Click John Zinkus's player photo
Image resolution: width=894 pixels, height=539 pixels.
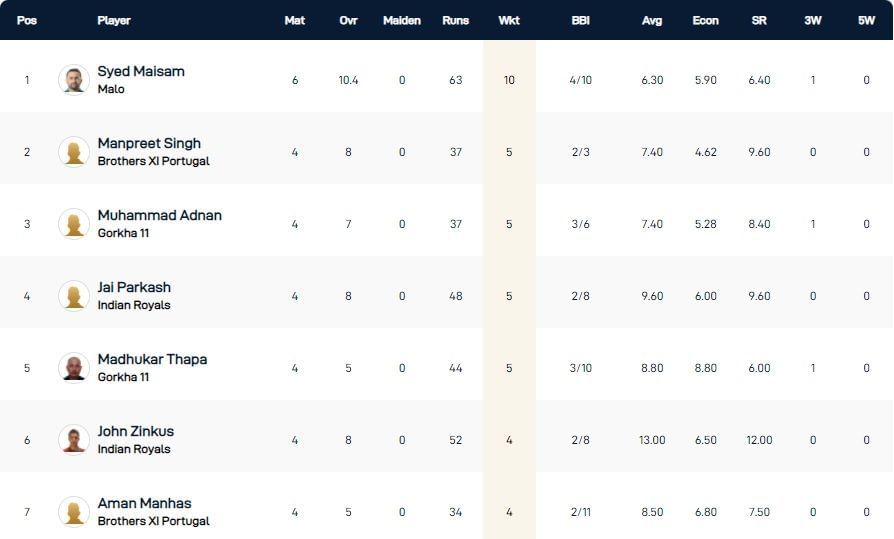tap(74, 440)
